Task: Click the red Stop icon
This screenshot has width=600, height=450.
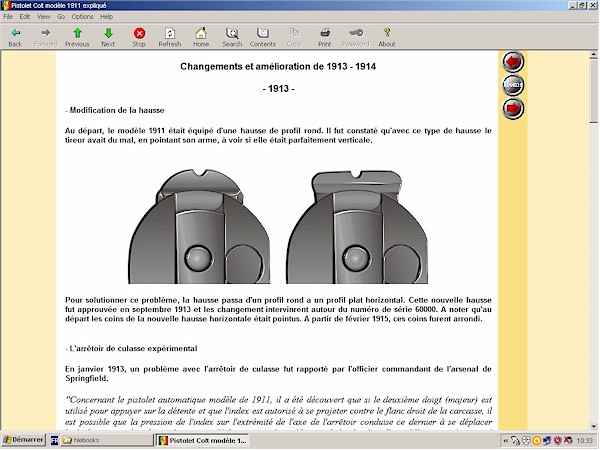Action: click(x=139, y=33)
